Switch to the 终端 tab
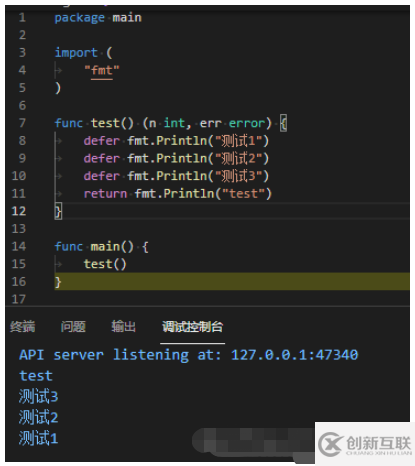This screenshot has height=466, width=415. 23,326
